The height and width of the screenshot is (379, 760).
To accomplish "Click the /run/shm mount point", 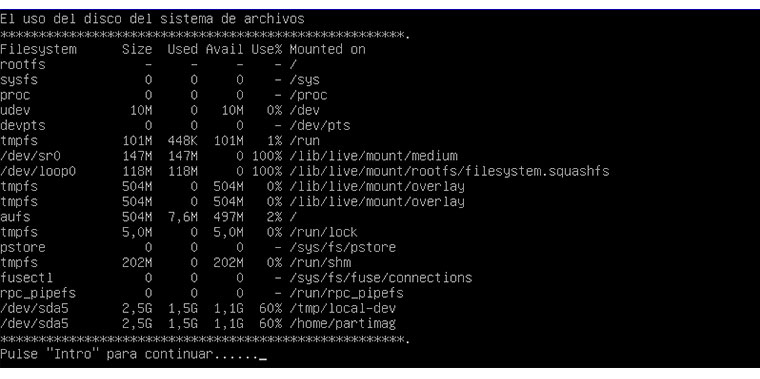I will point(320,263).
